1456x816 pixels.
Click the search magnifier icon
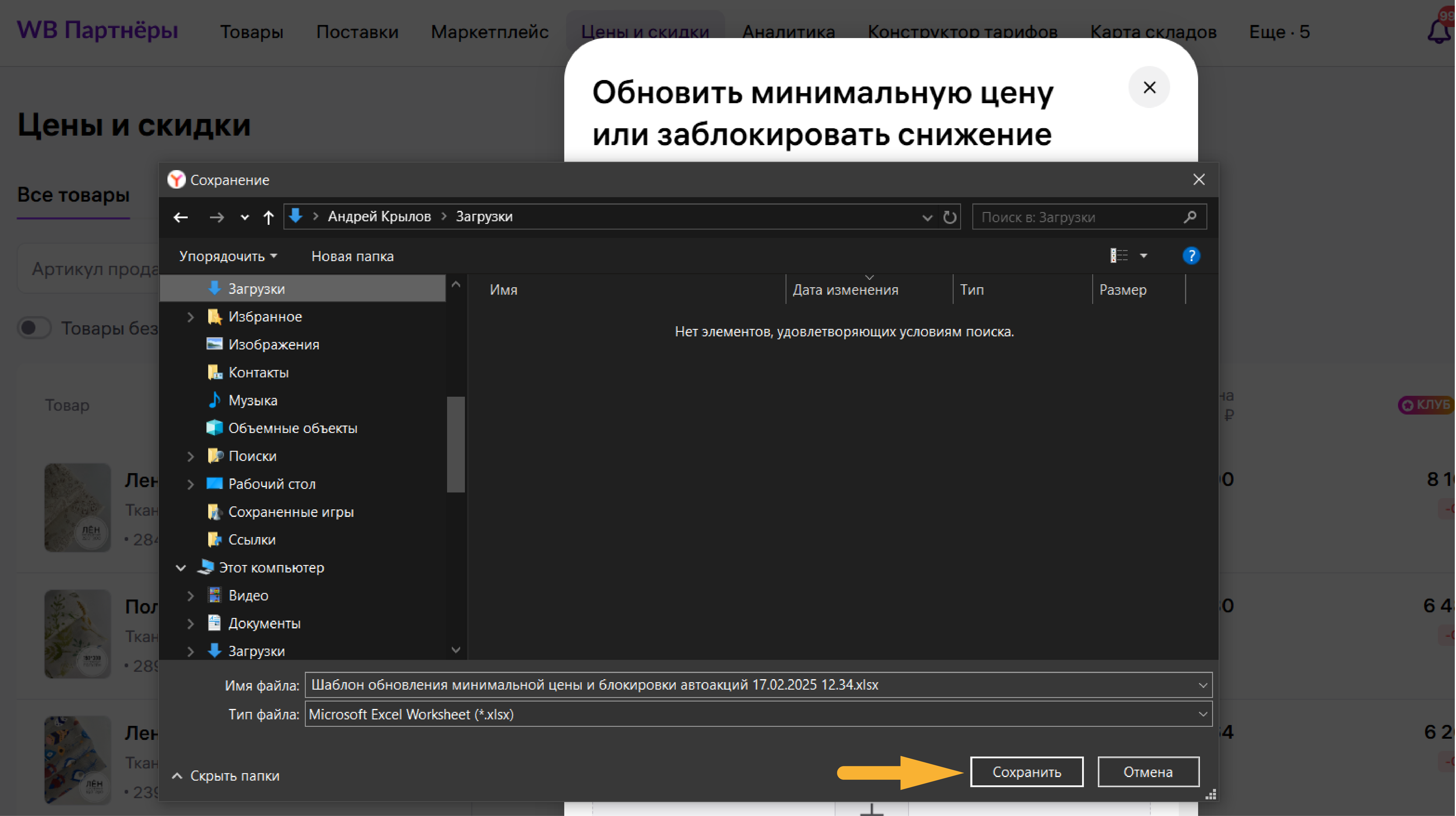coord(1190,217)
